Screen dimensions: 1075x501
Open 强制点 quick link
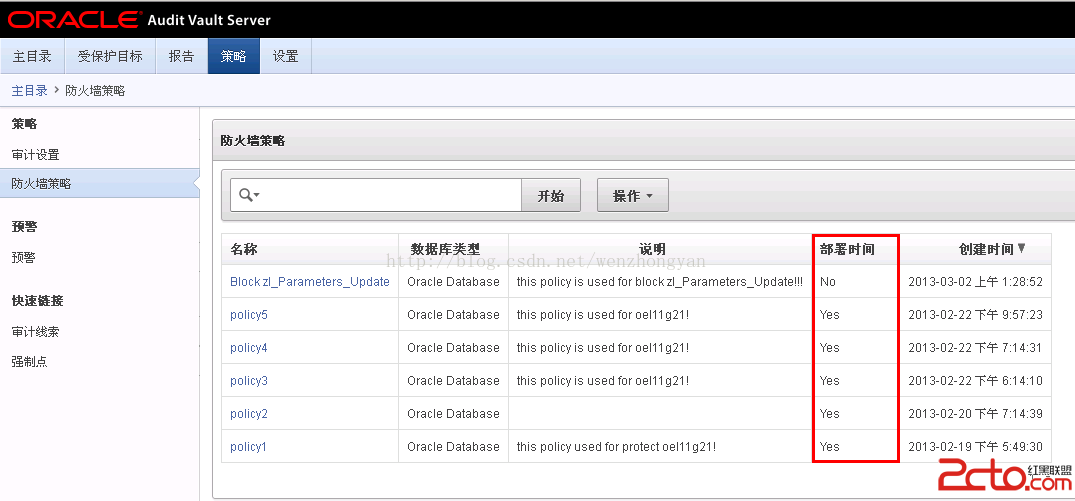tap(29, 362)
